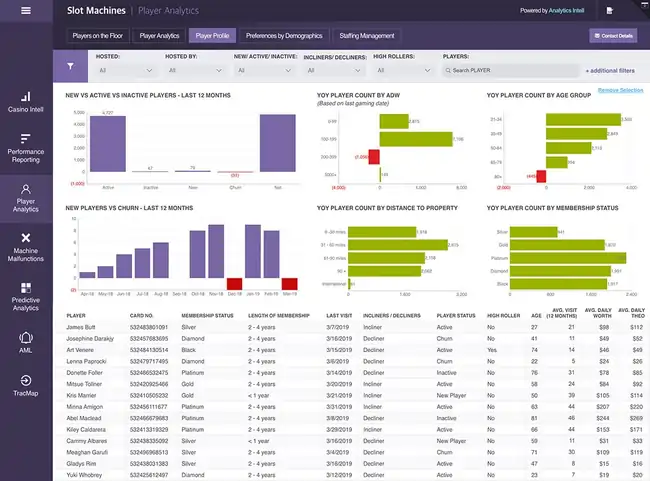The height and width of the screenshot is (481, 650).
Task: Switch to Players on the Floor tab
Action: (98, 35)
